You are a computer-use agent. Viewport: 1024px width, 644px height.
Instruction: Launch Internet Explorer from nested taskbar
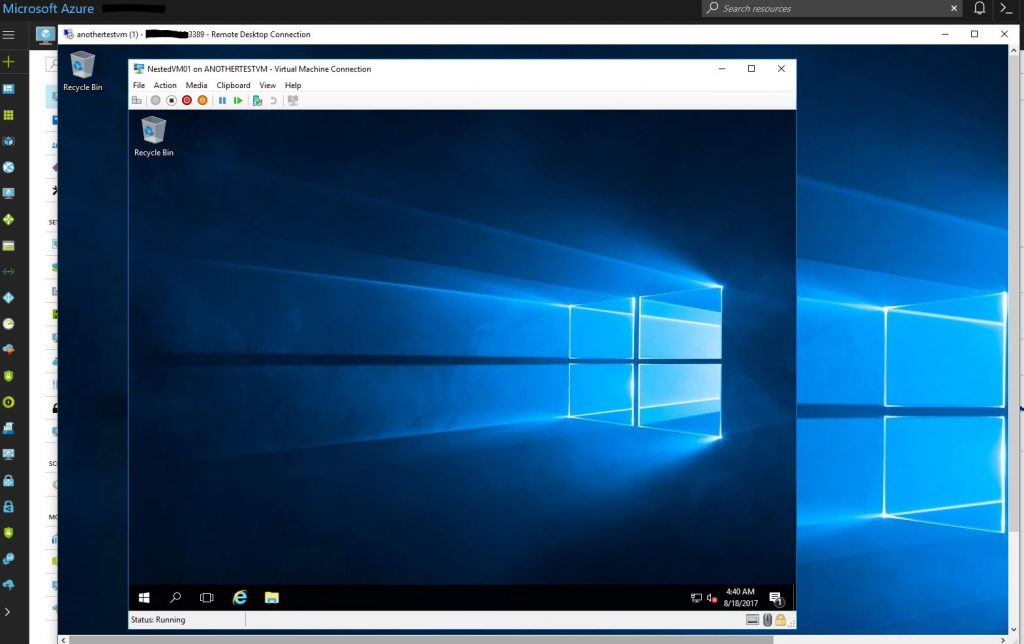tap(240, 598)
